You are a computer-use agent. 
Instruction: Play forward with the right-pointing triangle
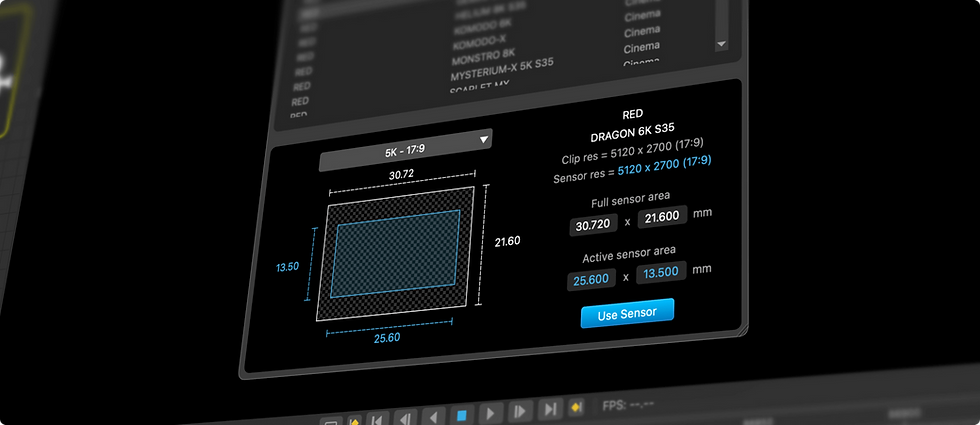[x=491, y=413]
